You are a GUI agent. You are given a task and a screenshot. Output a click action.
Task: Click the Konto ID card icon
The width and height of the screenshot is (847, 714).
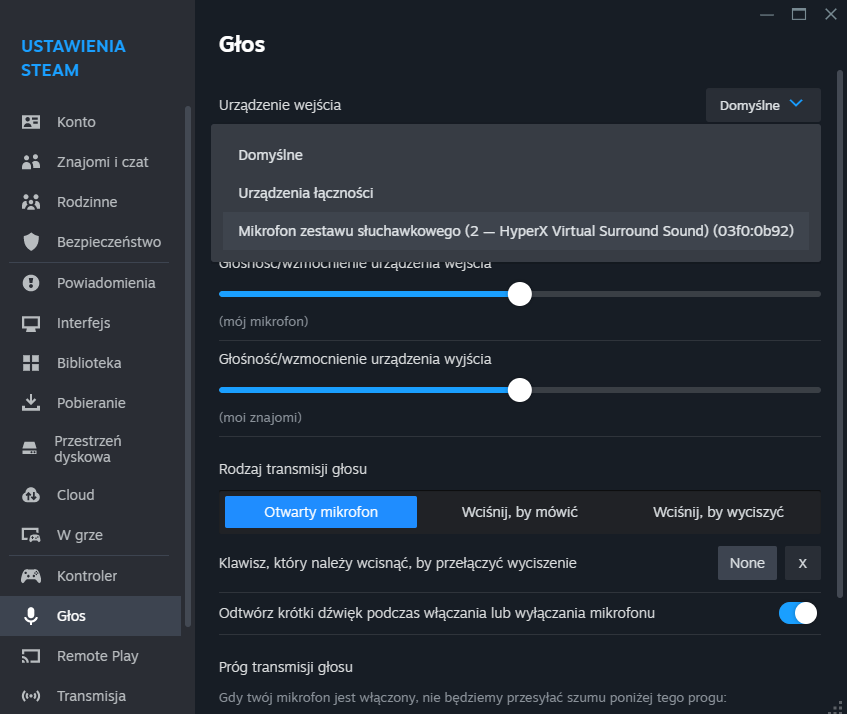[x=31, y=122]
